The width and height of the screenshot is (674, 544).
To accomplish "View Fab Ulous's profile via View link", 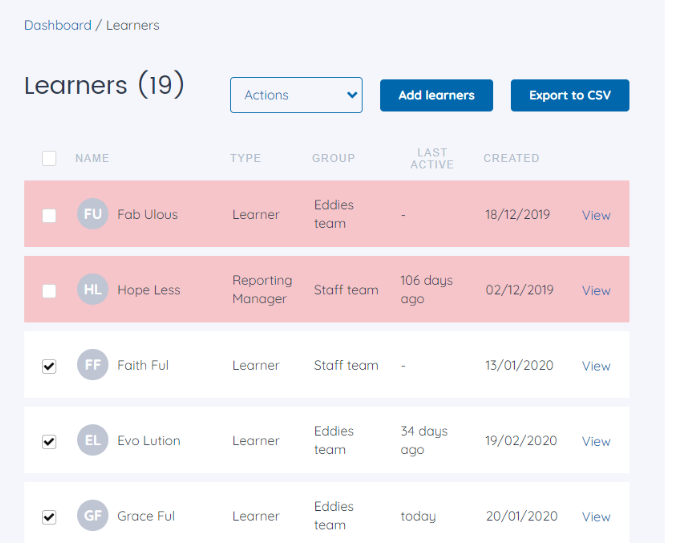I will tap(596, 215).
